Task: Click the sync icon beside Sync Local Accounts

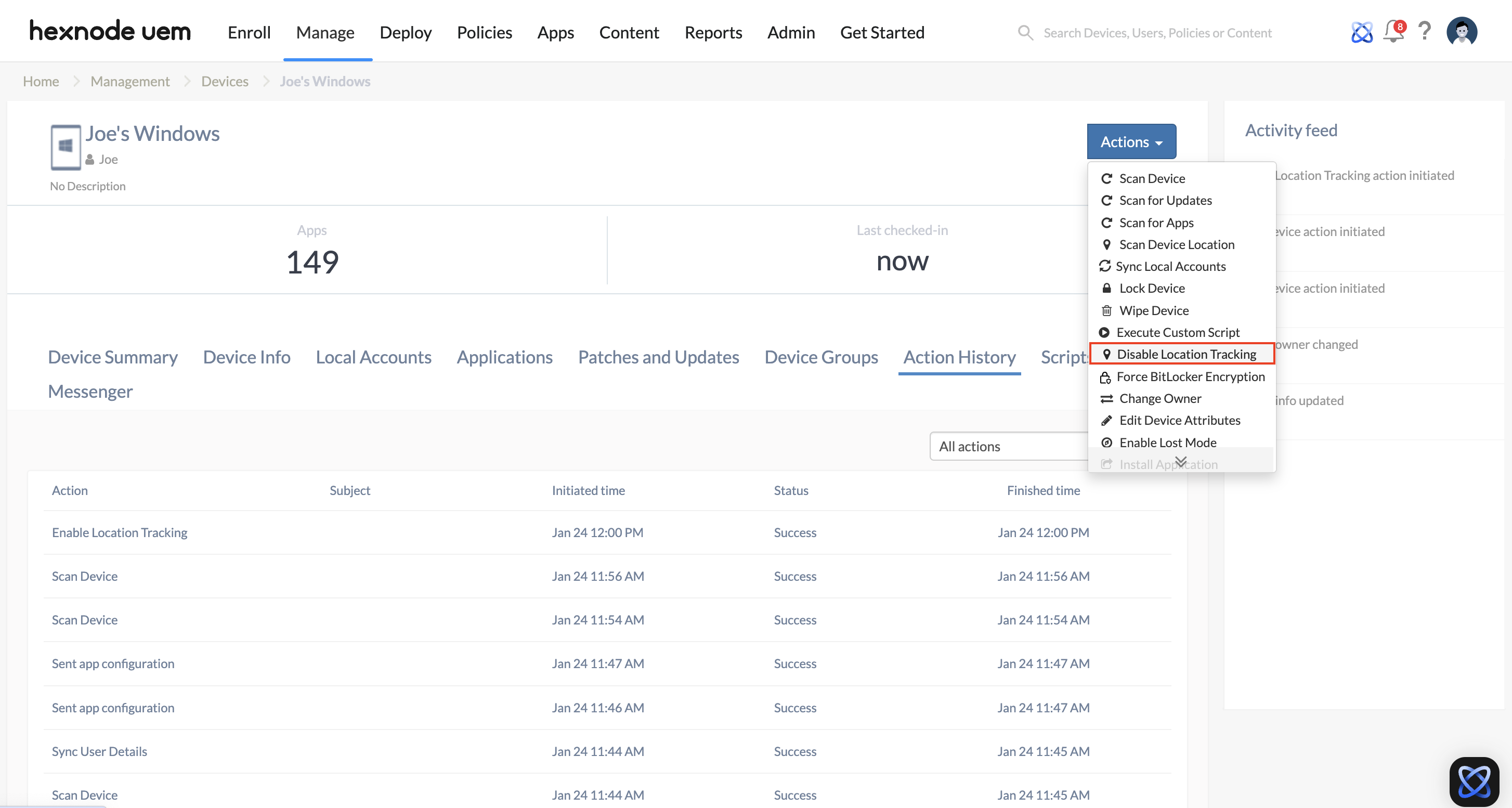Action: [x=1105, y=266]
